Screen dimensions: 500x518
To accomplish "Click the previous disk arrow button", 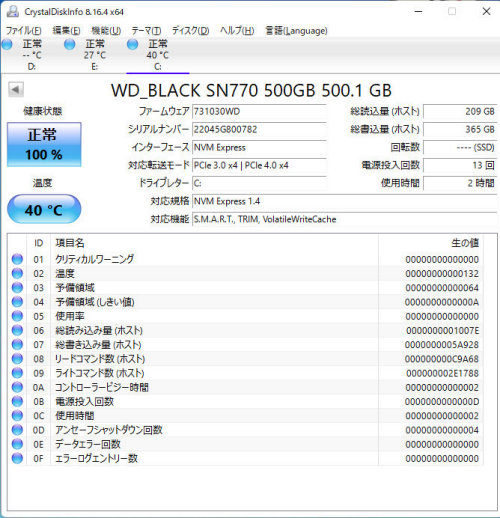I will point(16,89).
